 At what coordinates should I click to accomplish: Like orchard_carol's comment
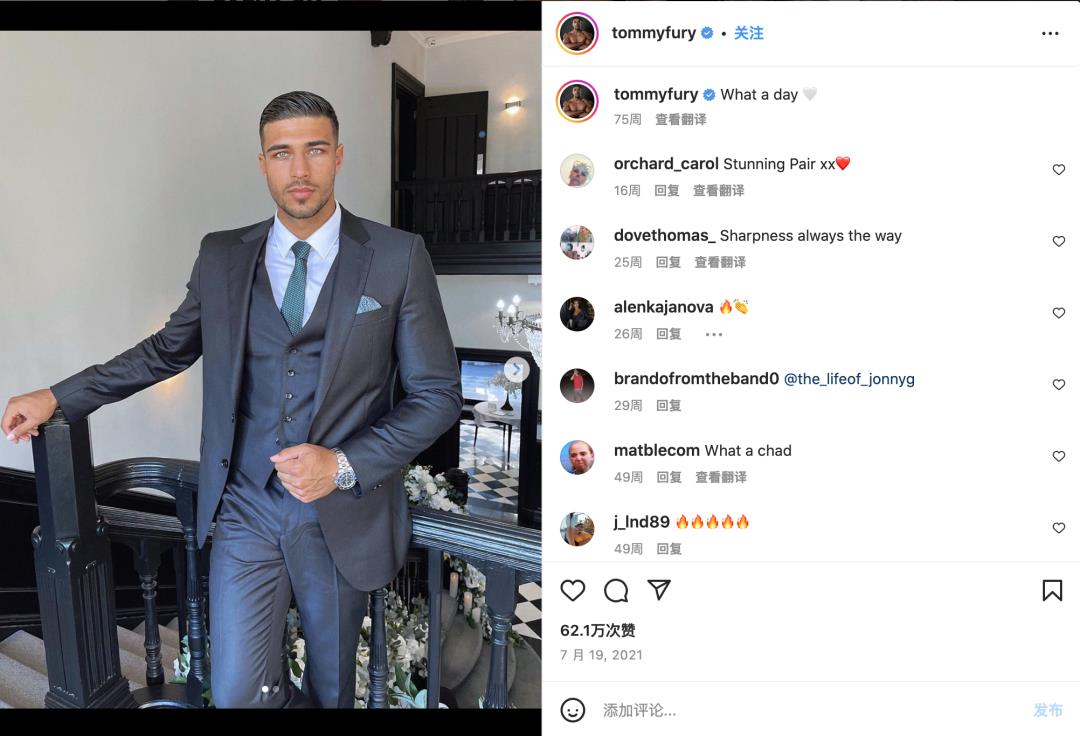(1059, 169)
